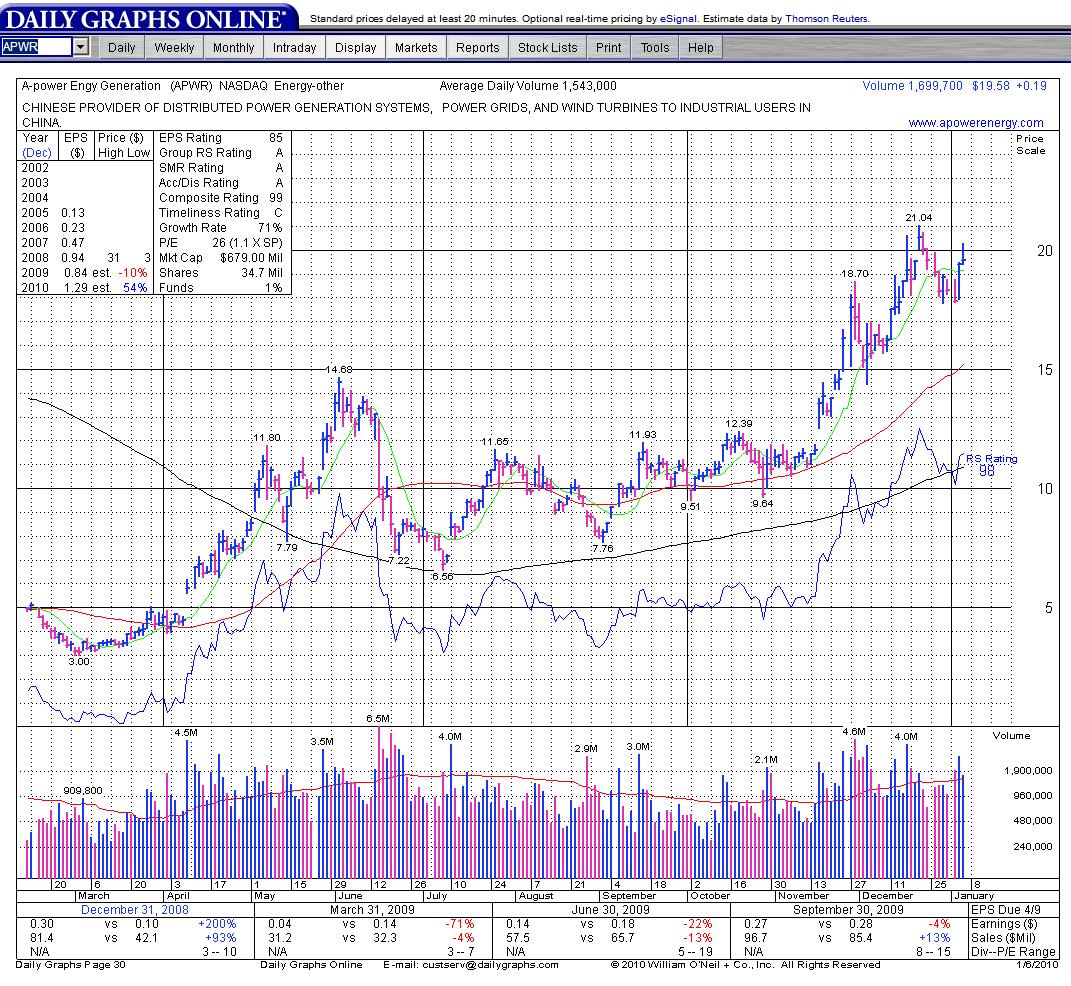Show the Intraday chart
Viewport: 1071px width, 986px height.
tap(294, 47)
